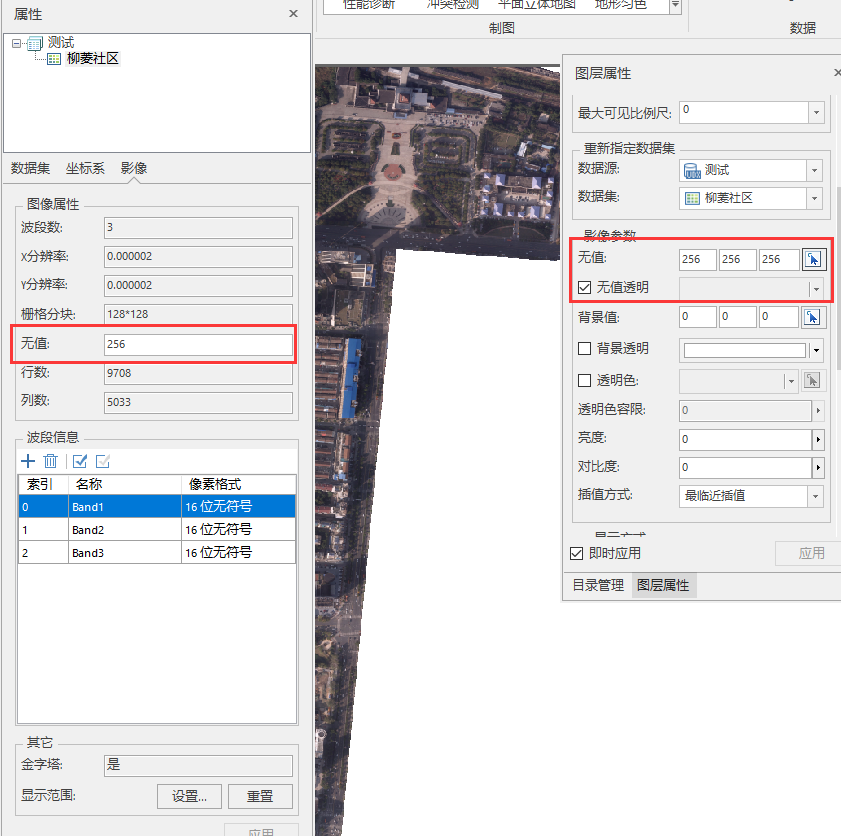Click the 重置 button

(260, 796)
